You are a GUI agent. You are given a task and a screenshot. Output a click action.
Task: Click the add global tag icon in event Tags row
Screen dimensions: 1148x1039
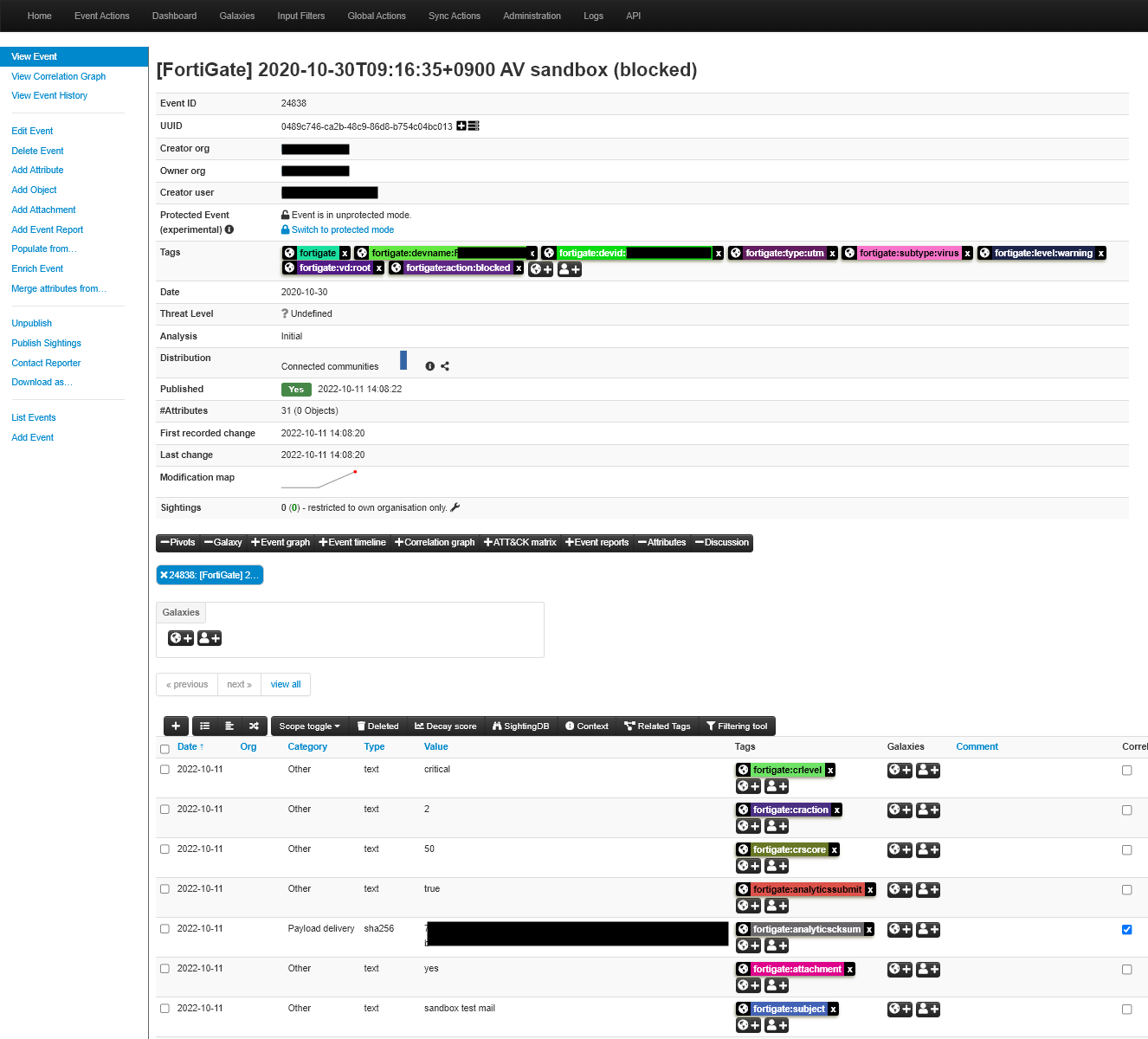[541, 269]
